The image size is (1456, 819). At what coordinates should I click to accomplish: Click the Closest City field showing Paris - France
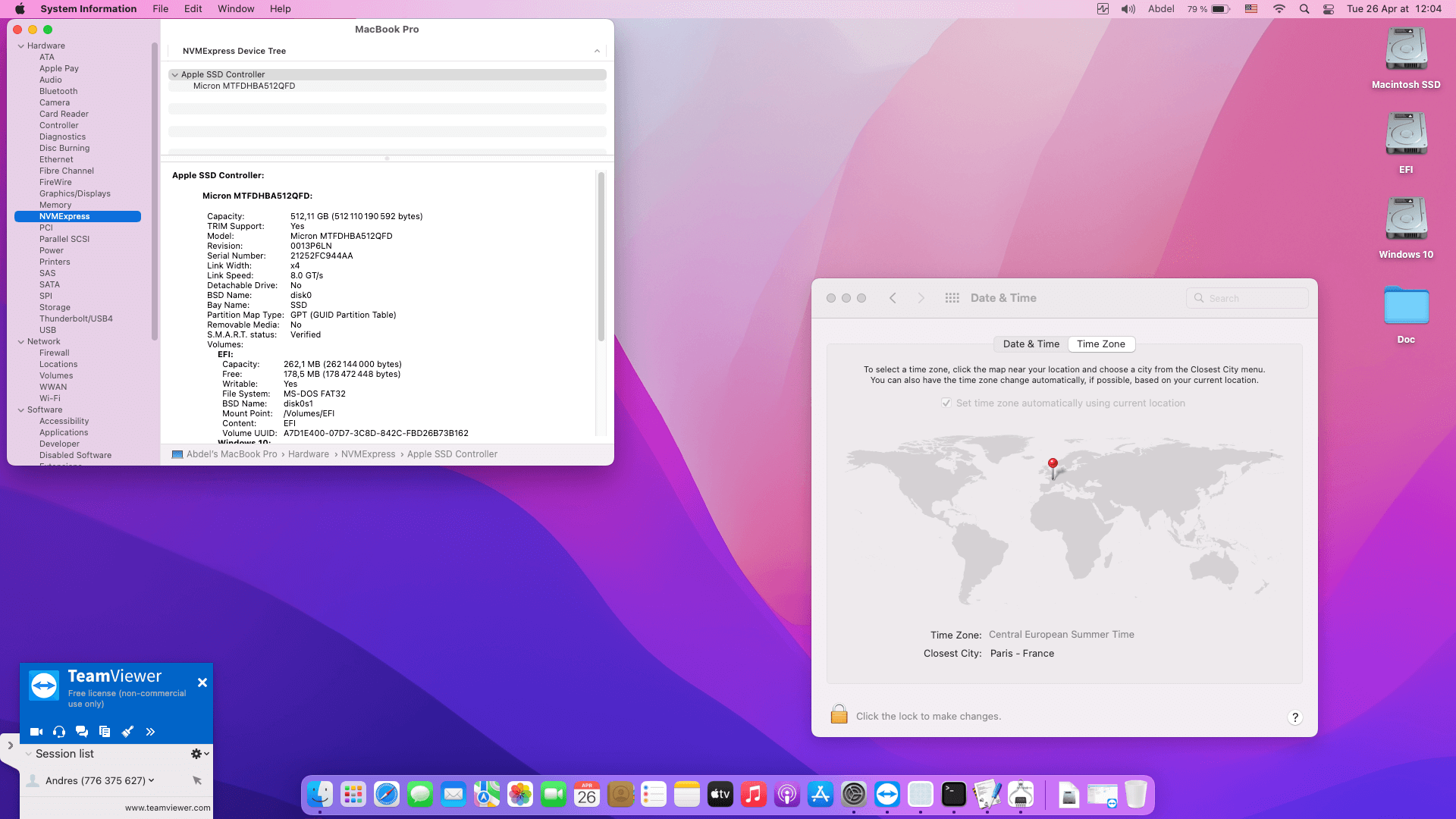coord(1022,654)
